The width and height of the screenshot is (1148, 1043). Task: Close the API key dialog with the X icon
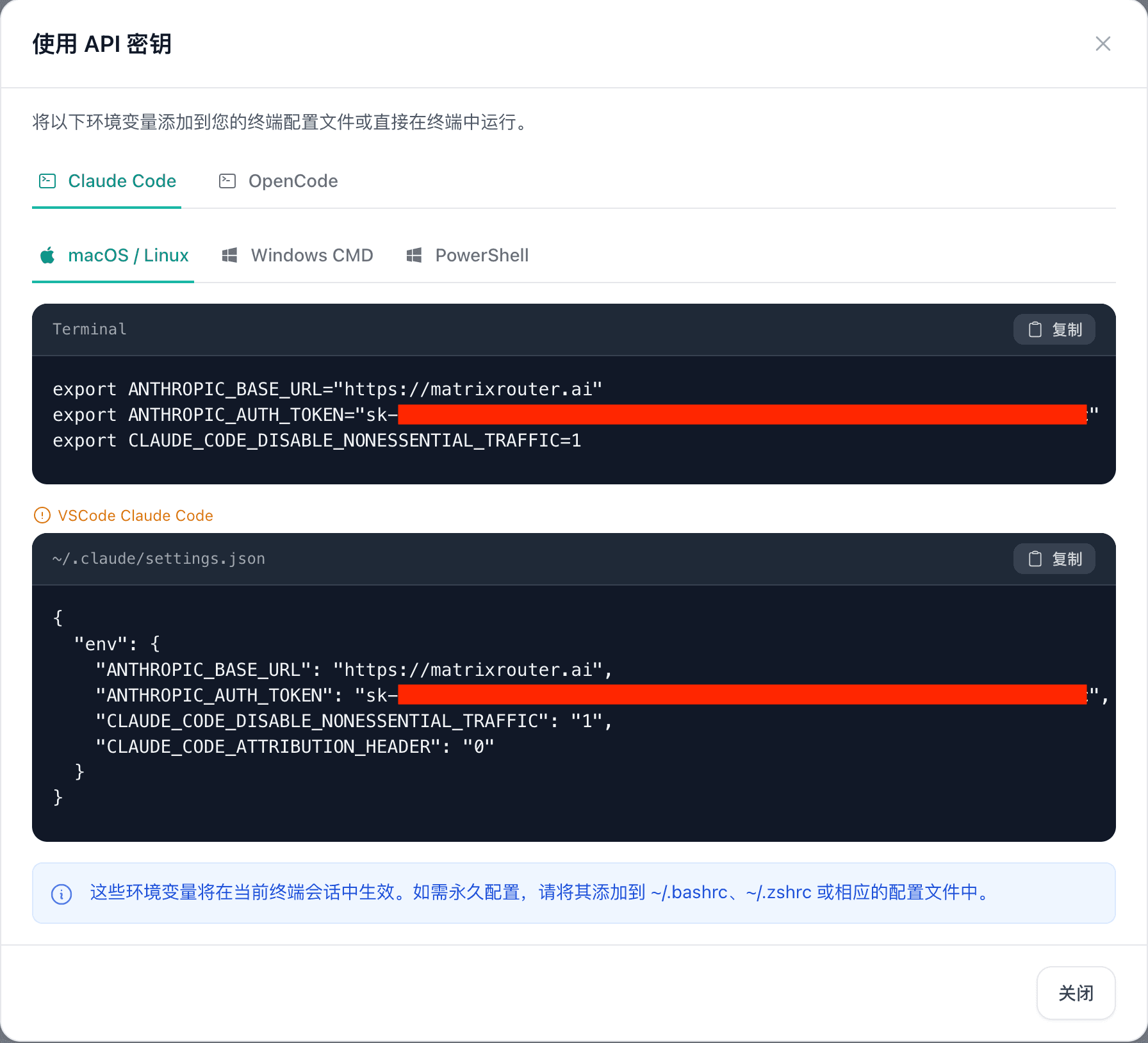click(1103, 44)
